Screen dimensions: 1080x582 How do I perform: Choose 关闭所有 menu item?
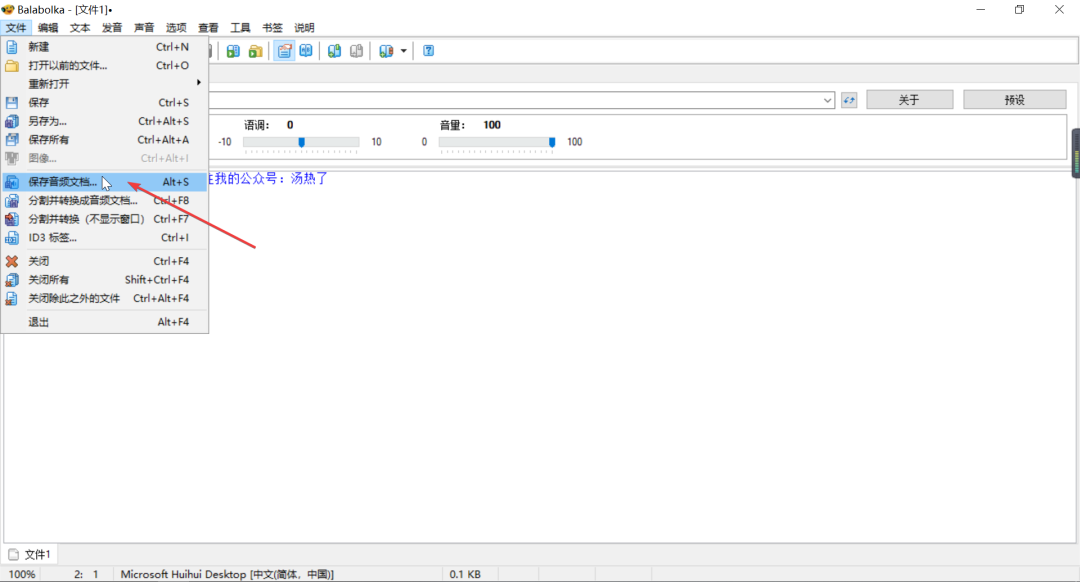105,280
